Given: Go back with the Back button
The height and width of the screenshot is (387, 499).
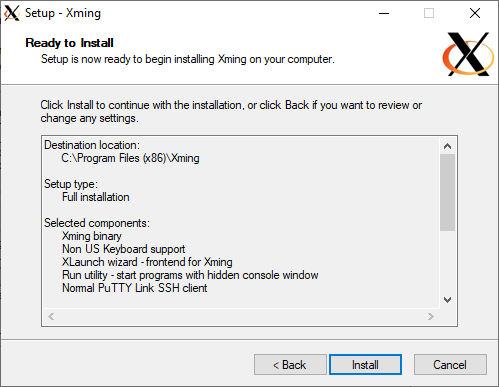Looking at the screenshot, I should [x=290, y=364].
